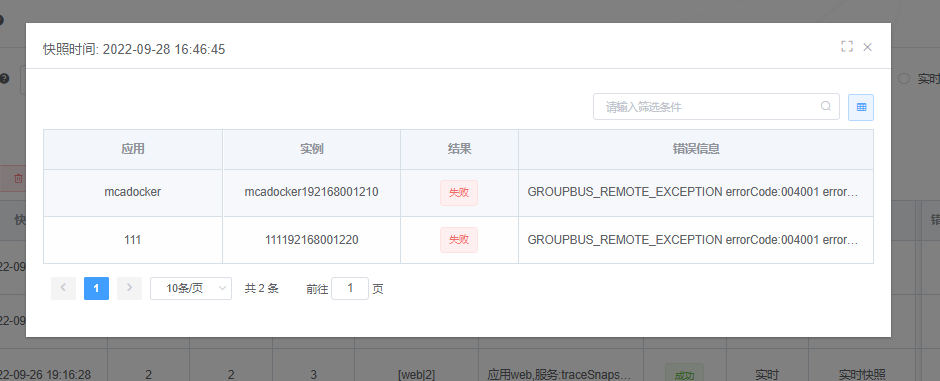Click the search magnifier in filter box

(825, 107)
